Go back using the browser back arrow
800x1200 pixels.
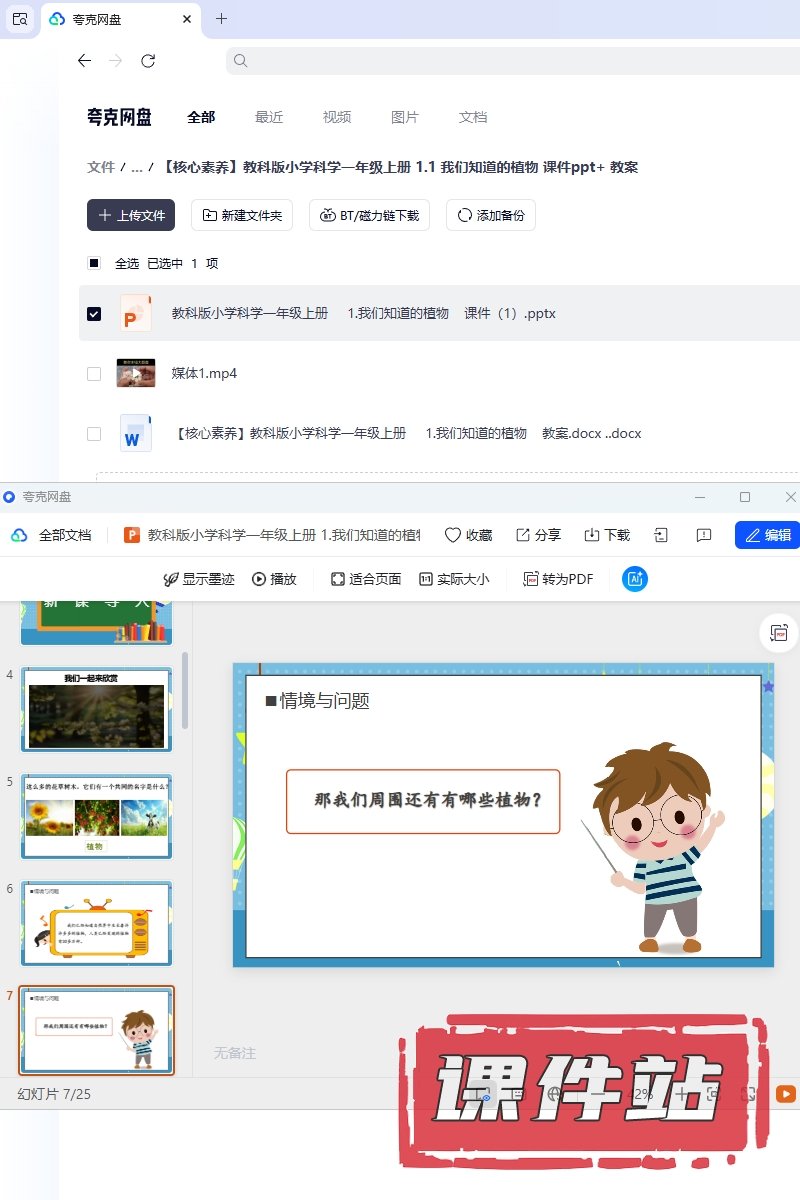84,61
